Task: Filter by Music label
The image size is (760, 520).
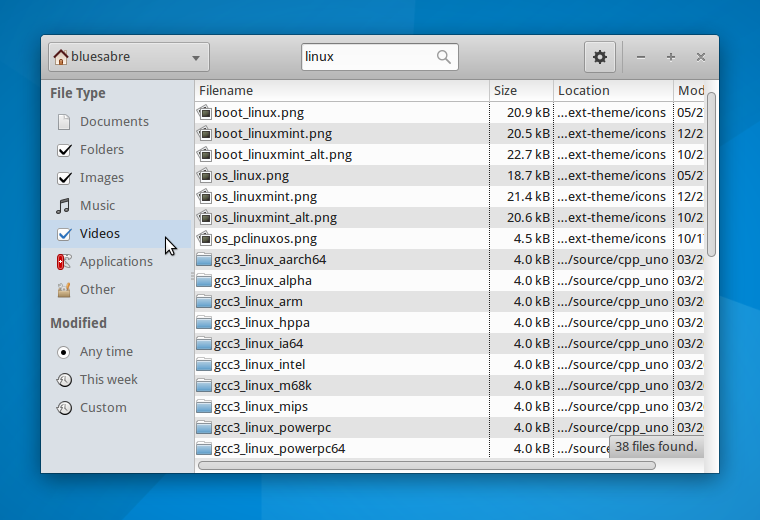Action: pos(97,205)
